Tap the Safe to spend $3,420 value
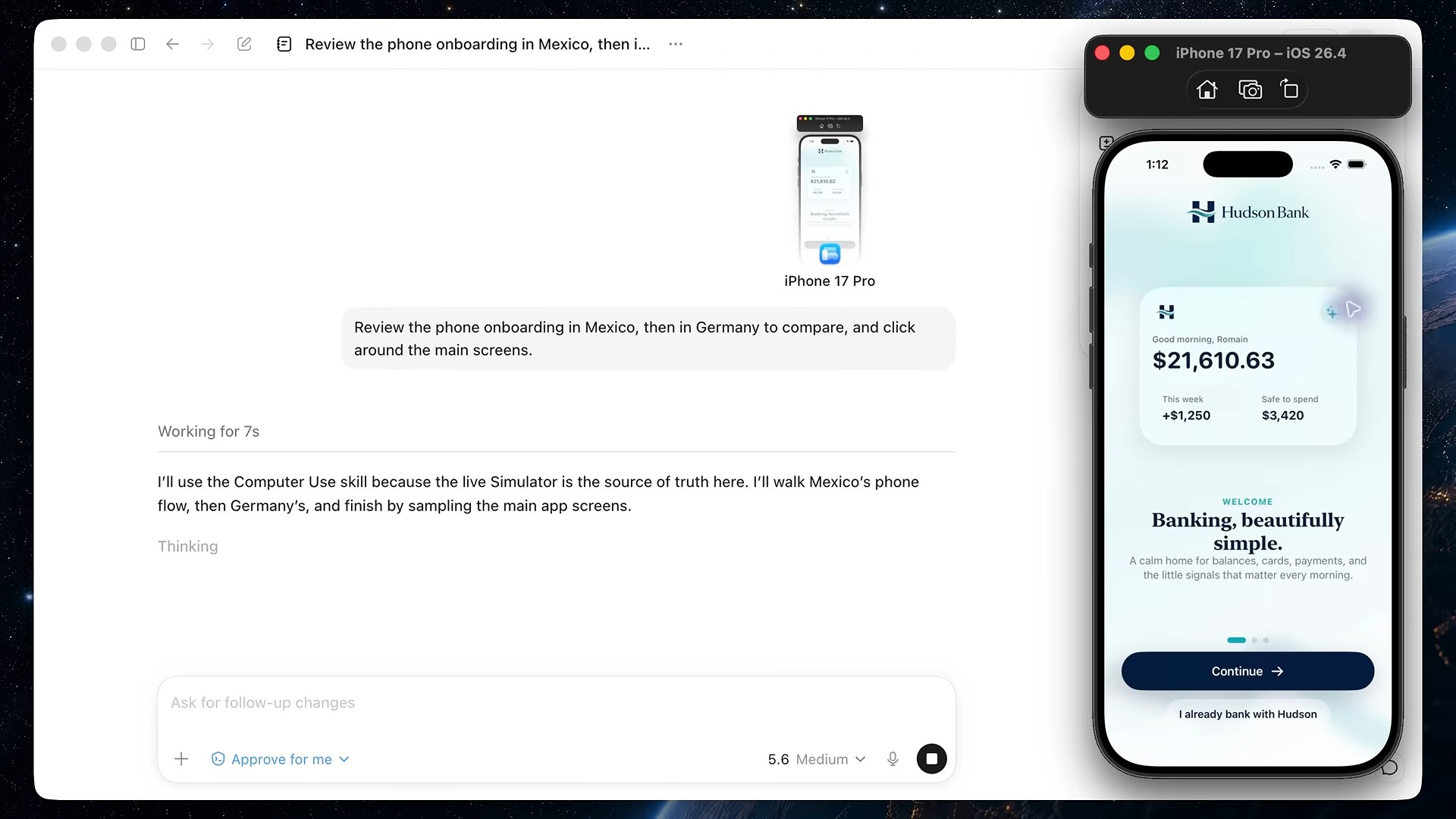This screenshot has width=1456, height=819. (1282, 416)
